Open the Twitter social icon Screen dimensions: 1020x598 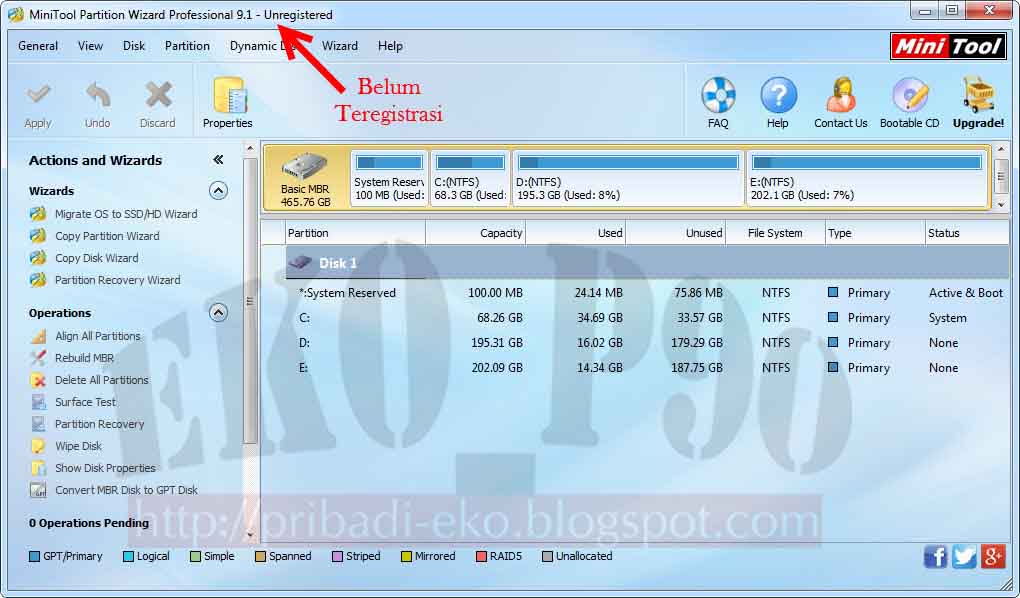click(x=964, y=557)
